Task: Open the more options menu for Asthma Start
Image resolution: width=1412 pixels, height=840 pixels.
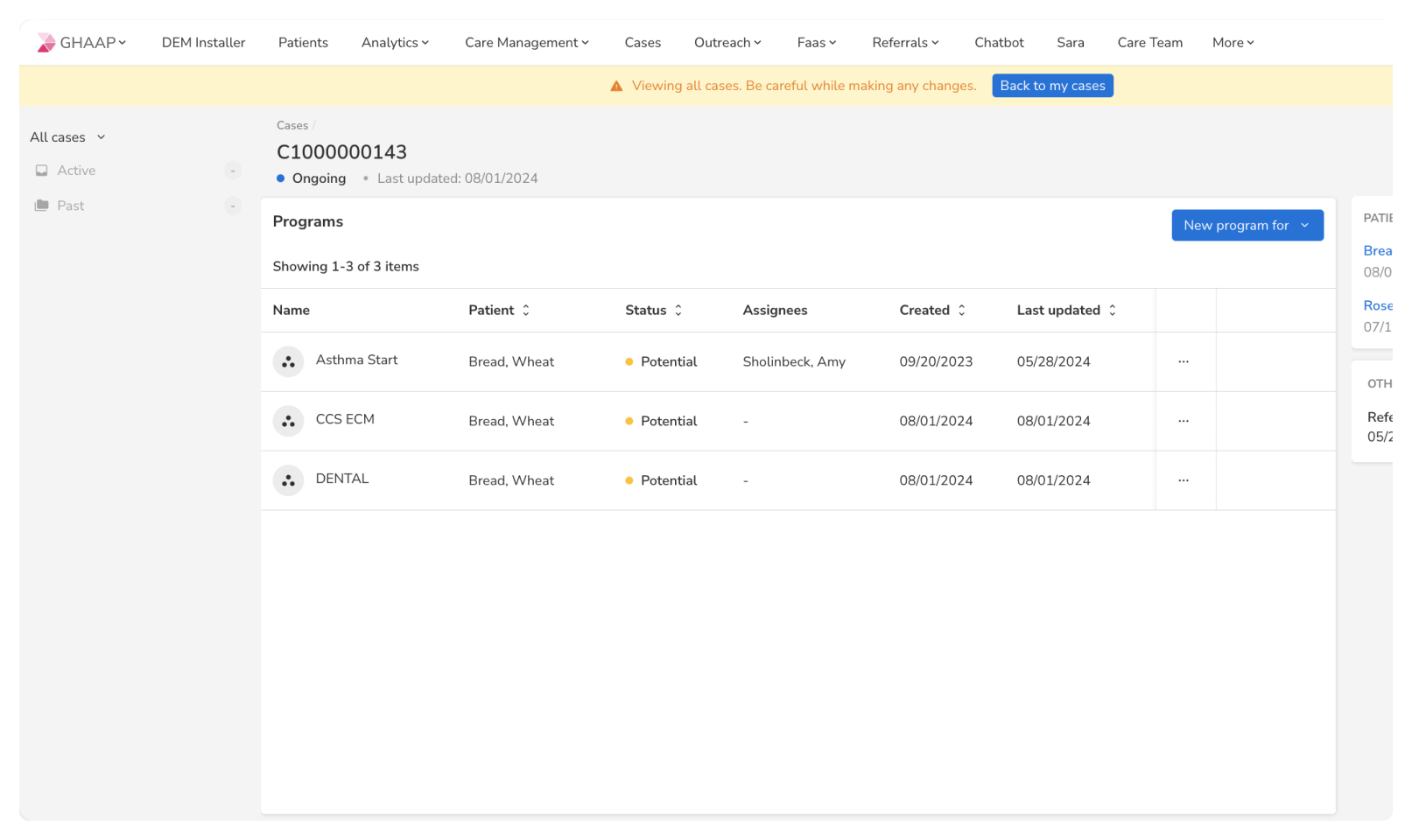Action: point(1184,361)
